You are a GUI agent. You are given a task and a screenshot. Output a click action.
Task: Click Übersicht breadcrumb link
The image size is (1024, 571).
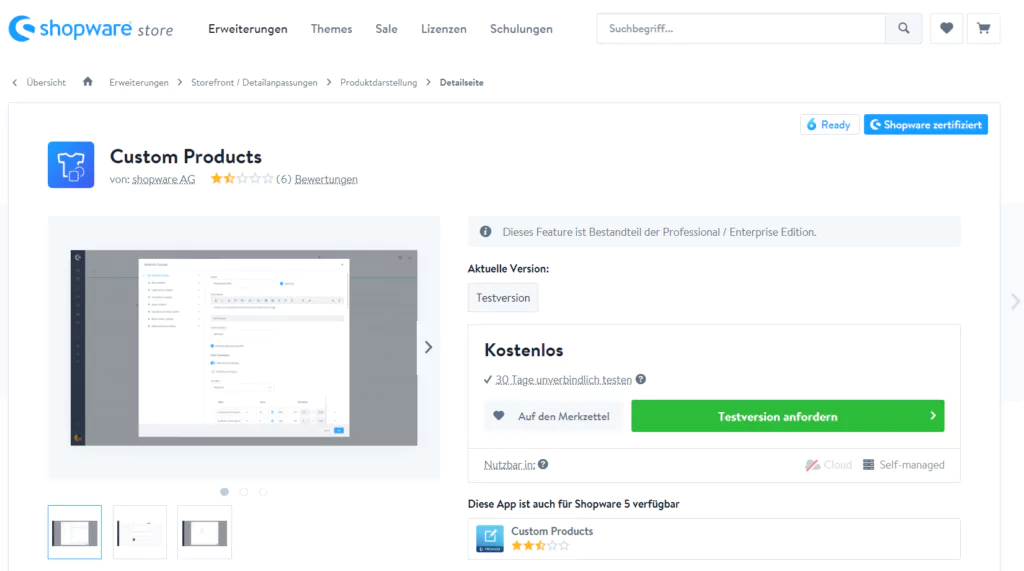(x=46, y=82)
